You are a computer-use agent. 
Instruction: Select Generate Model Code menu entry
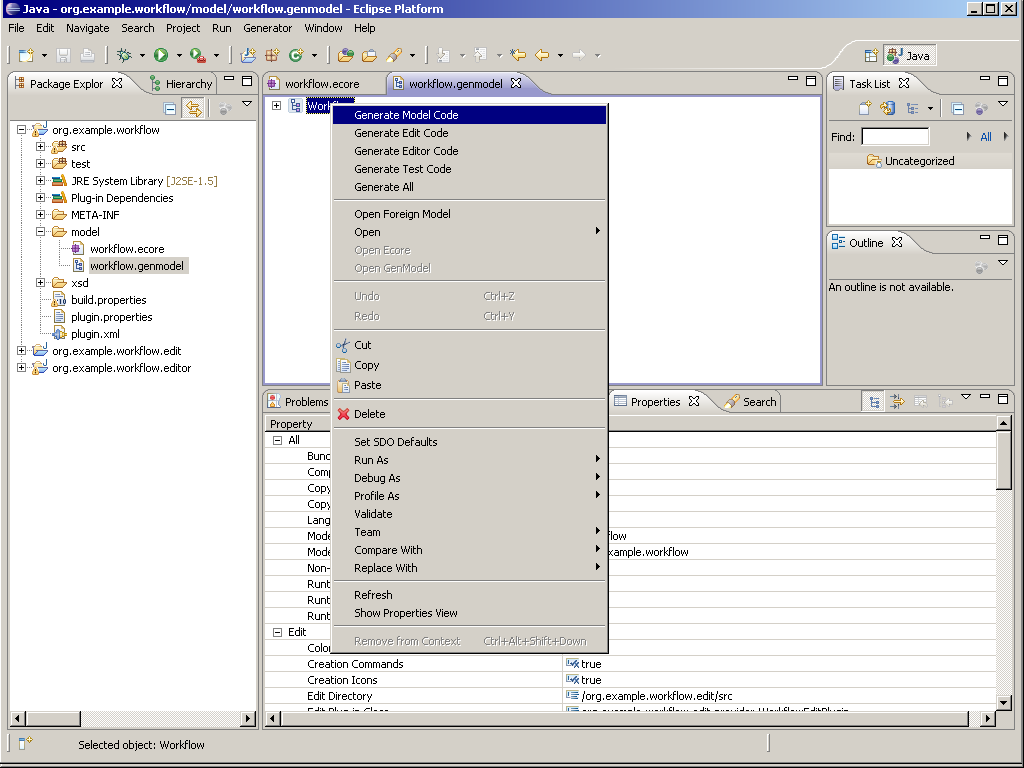[x=406, y=115]
